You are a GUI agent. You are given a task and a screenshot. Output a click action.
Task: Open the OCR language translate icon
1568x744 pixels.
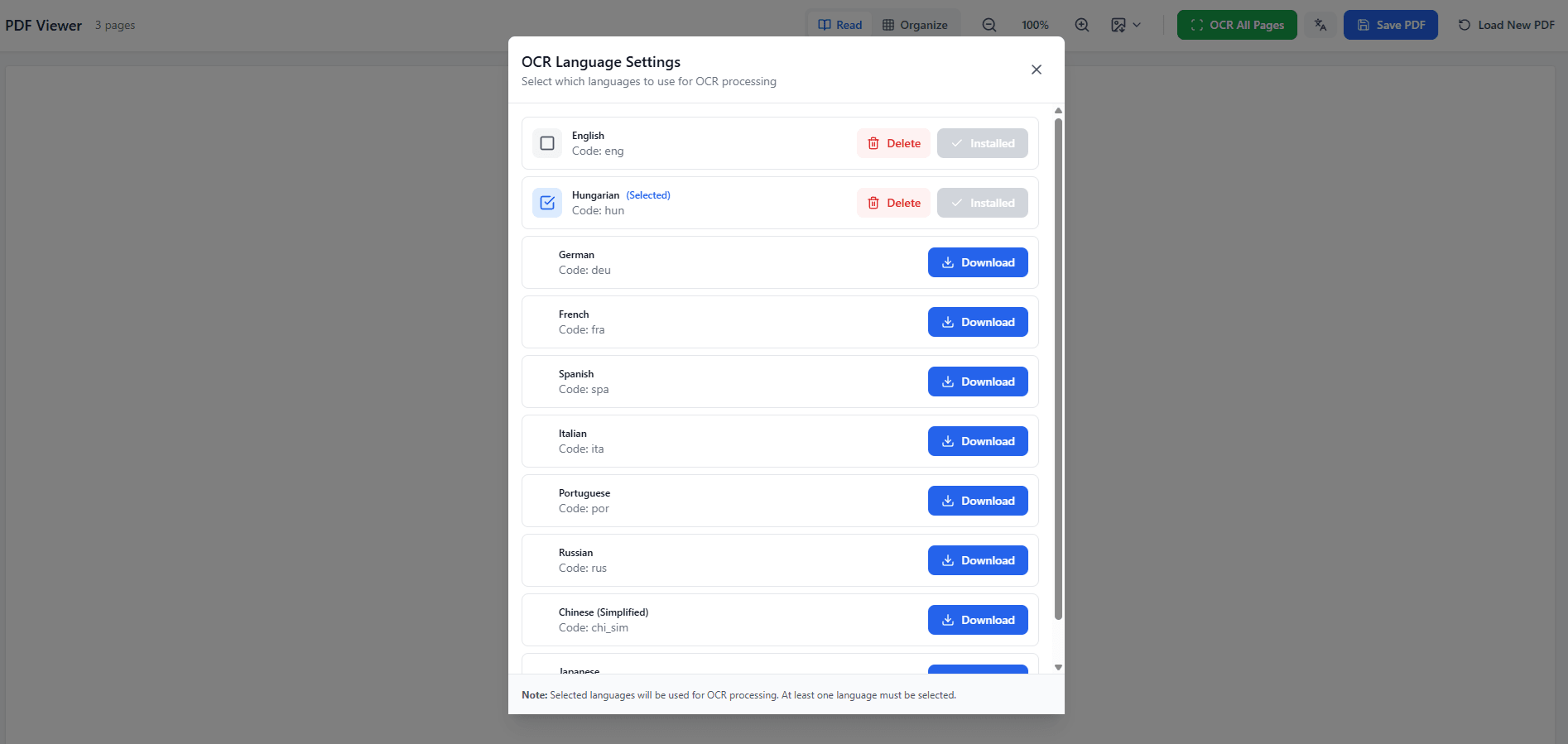[x=1320, y=25]
